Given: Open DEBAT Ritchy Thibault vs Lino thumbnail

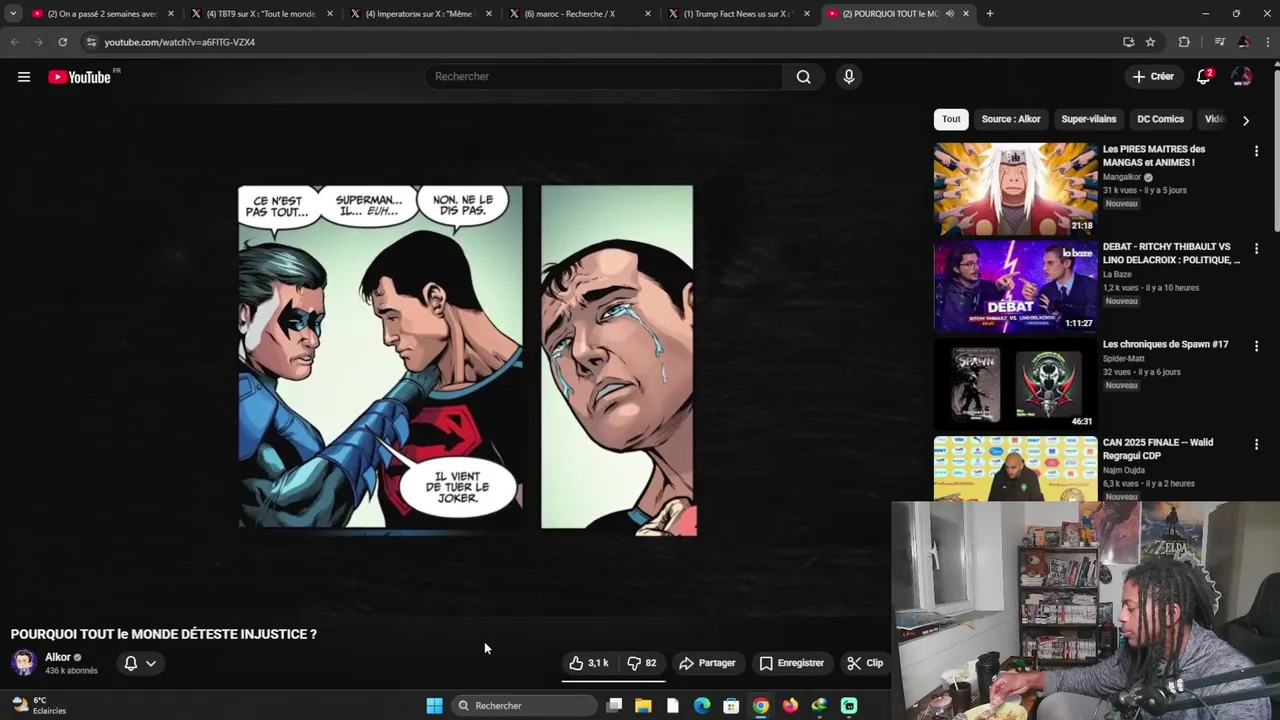Looking at the screenshot, I should click(1015, 287).
